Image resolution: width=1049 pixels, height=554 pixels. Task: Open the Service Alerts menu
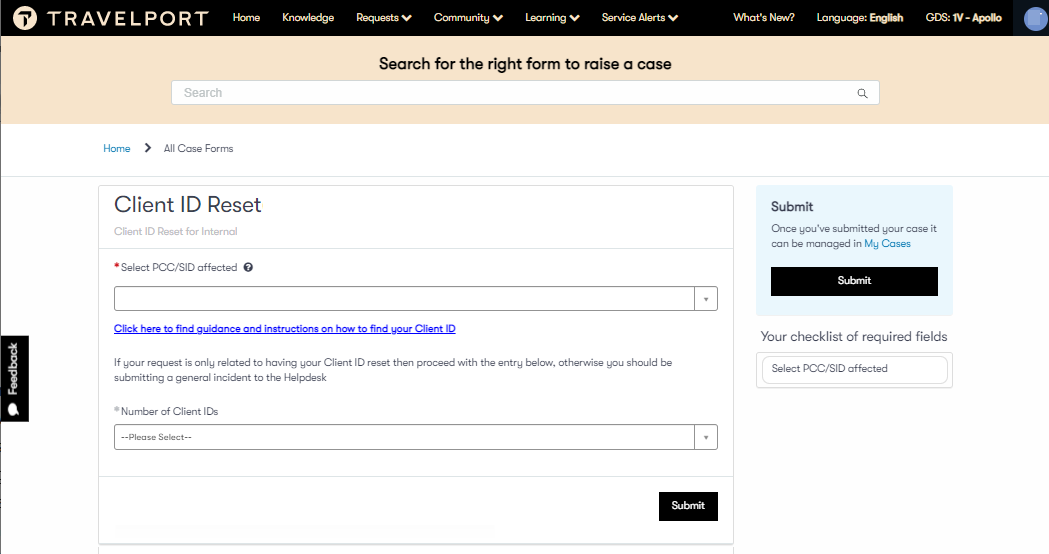point(640,18)
